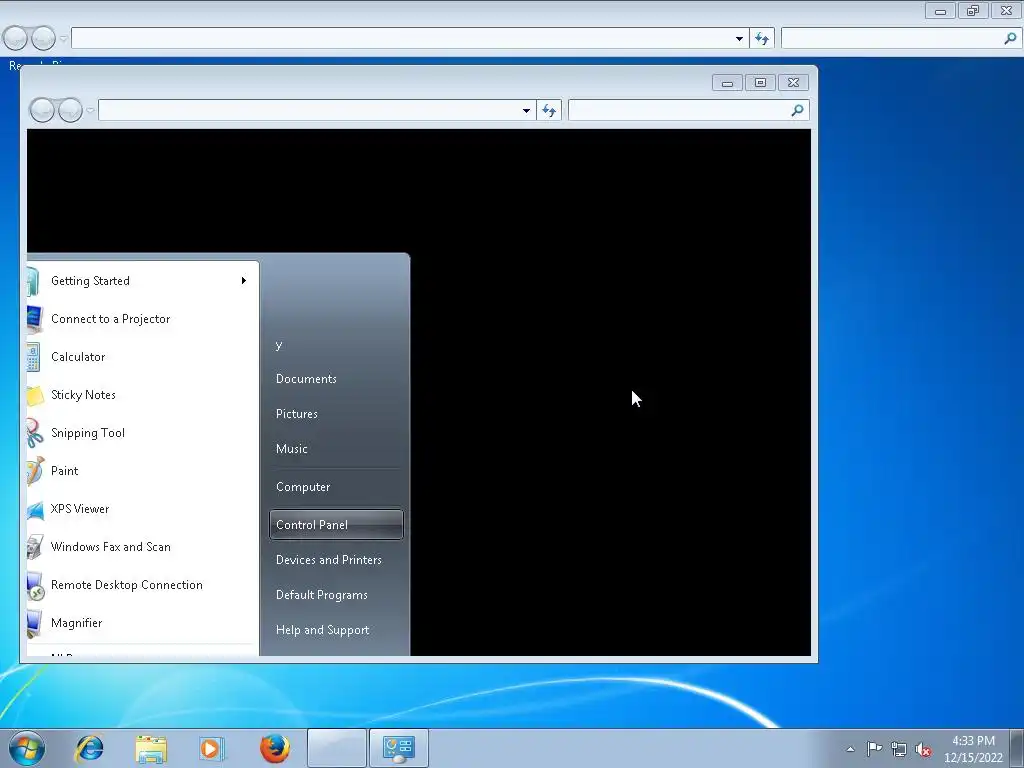The width and height of the screenshot is (1024, 768).
Task: Show hidden tray icons arrow
Action: click(x=850, y=749)
